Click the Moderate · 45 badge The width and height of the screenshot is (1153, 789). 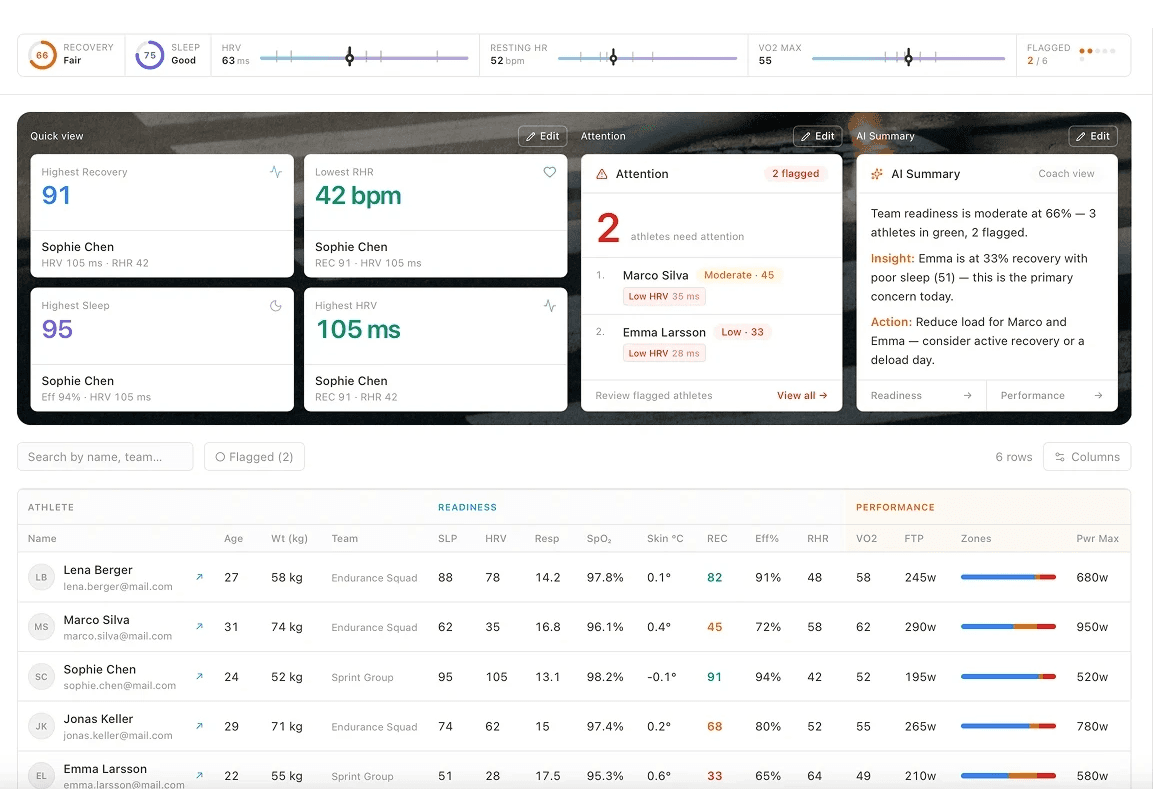tap(739, 275)
